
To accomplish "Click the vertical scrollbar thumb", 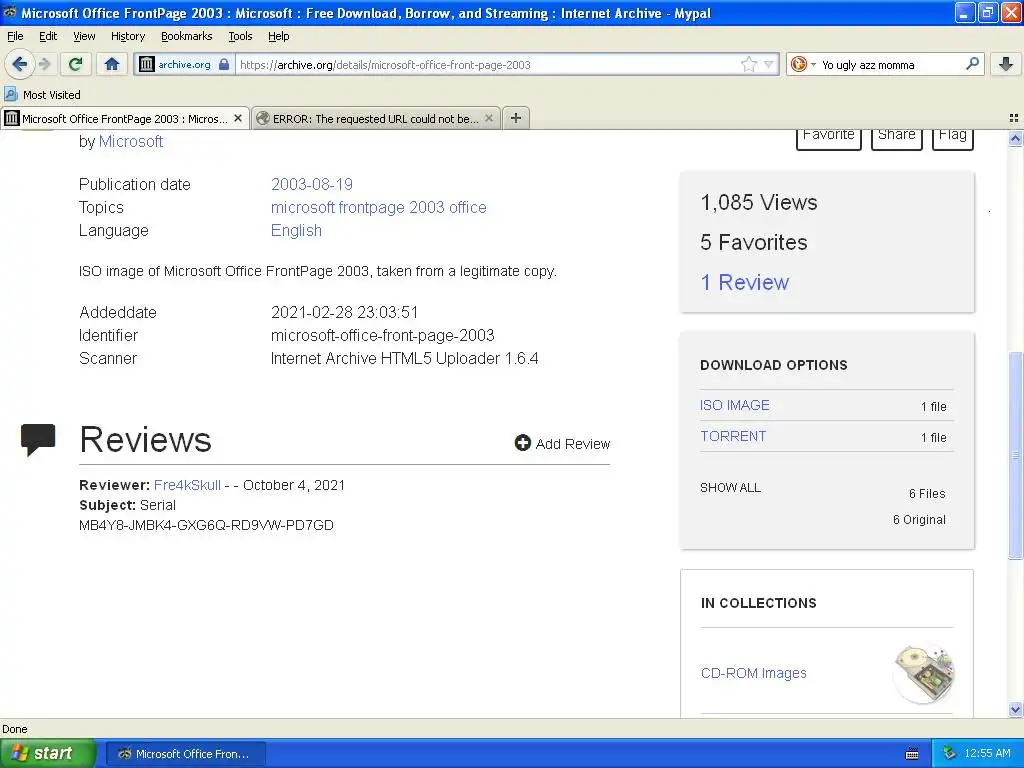I will pos(1015,455).
